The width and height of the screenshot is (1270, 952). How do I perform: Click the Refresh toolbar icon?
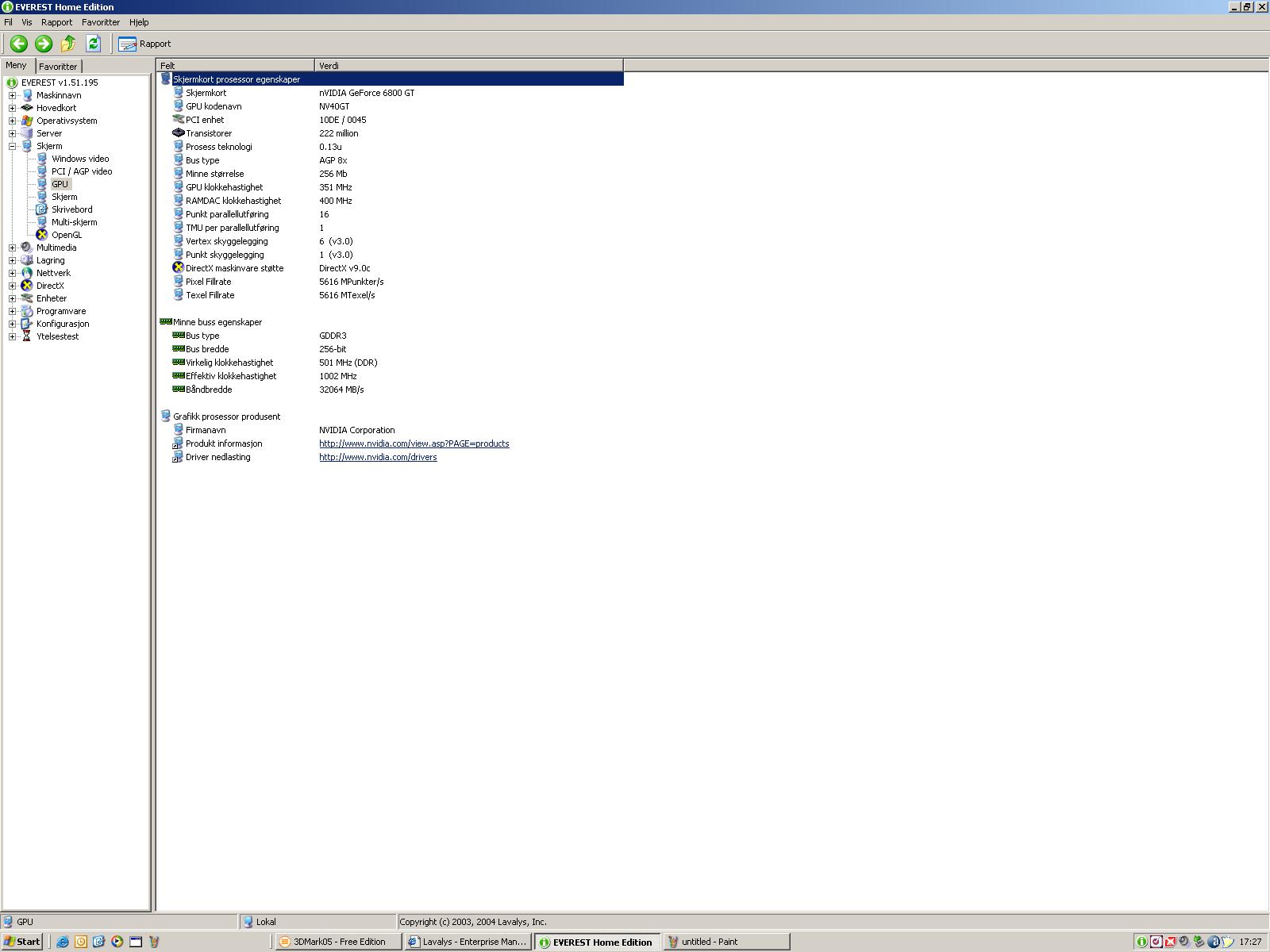[x=93, y=44]
